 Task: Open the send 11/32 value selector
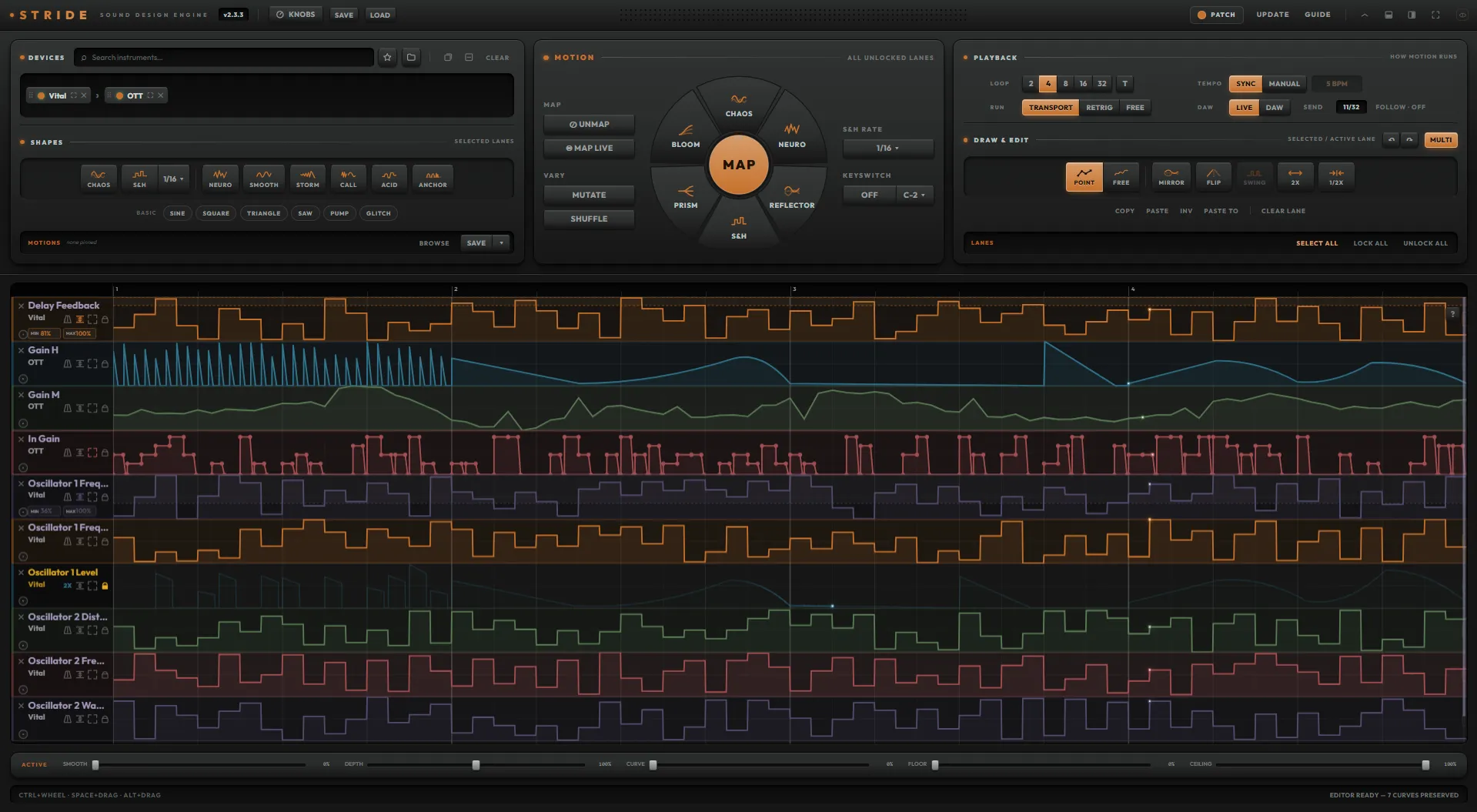(x=1351, y=107)
